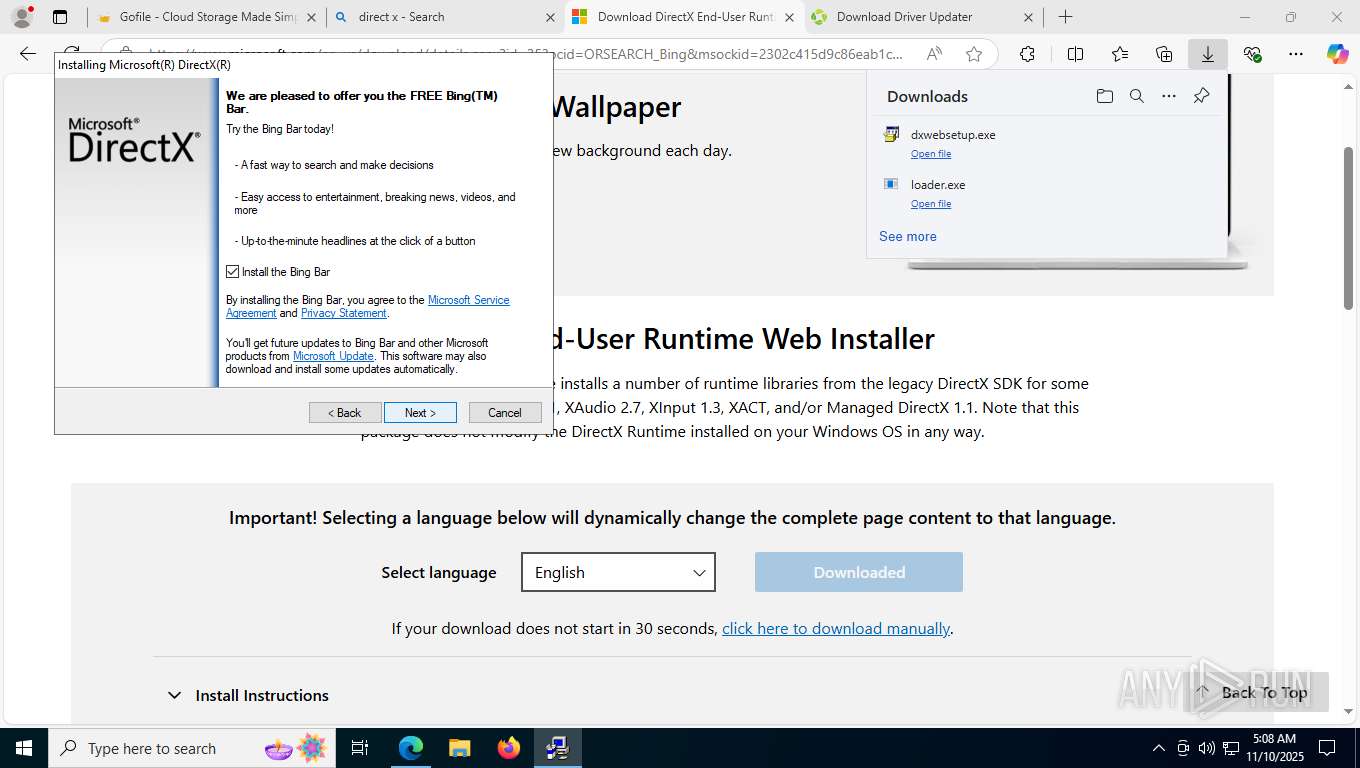
Task: Open Edge from taskbar
Action: click(x=410, y=748)
